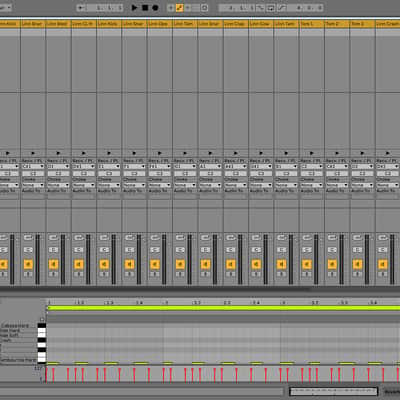Click the play note field in Tom 2 chain
Image resolution: width=400 pixels, height=400 pixels.
pyautogui.click(x=337, y=173)
